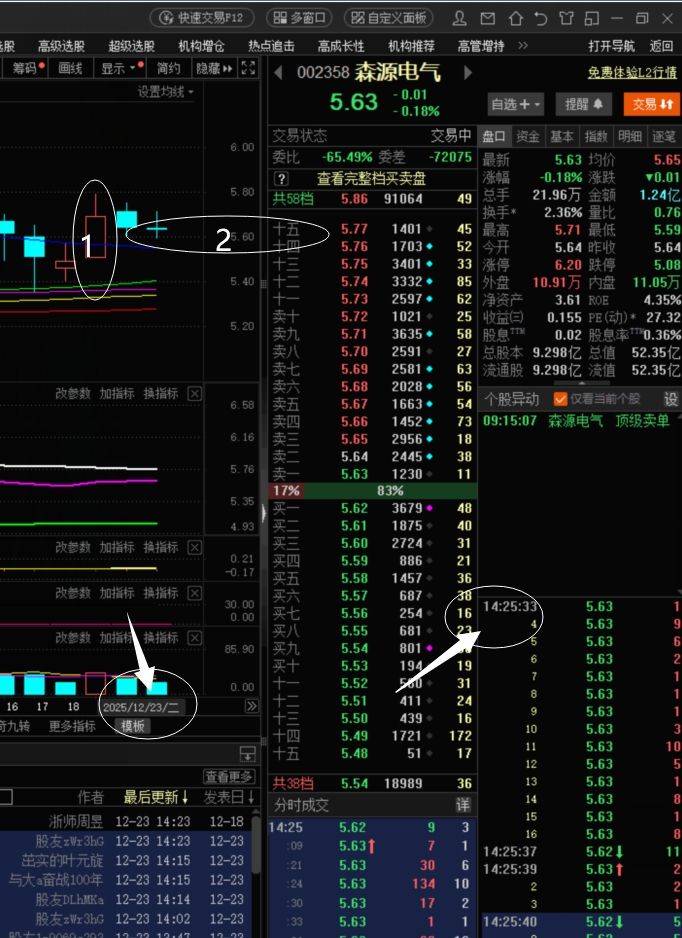The image size is (682, 938).
Task: Open 个股异动 settings 设 button
Action: point(671,399)
